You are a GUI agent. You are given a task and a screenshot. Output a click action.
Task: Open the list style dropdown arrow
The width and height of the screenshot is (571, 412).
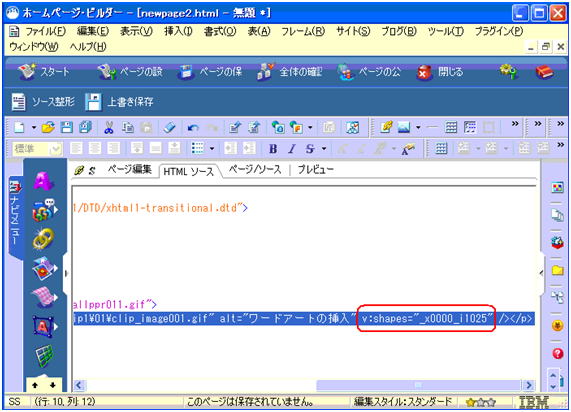(212, 149)
